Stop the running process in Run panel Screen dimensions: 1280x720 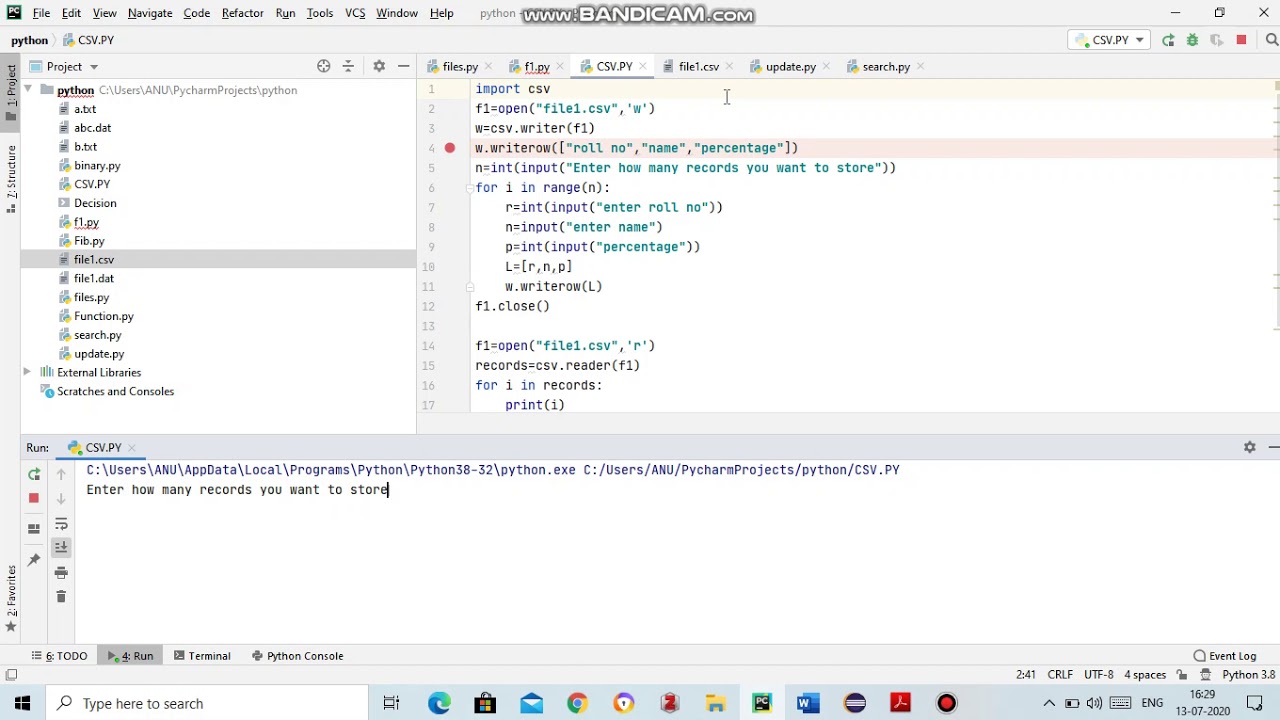[34, 498]
